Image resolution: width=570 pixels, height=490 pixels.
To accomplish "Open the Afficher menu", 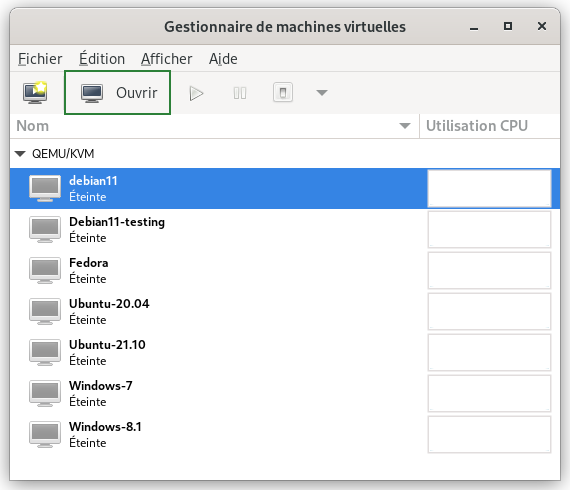I will [x=166, y=59].
